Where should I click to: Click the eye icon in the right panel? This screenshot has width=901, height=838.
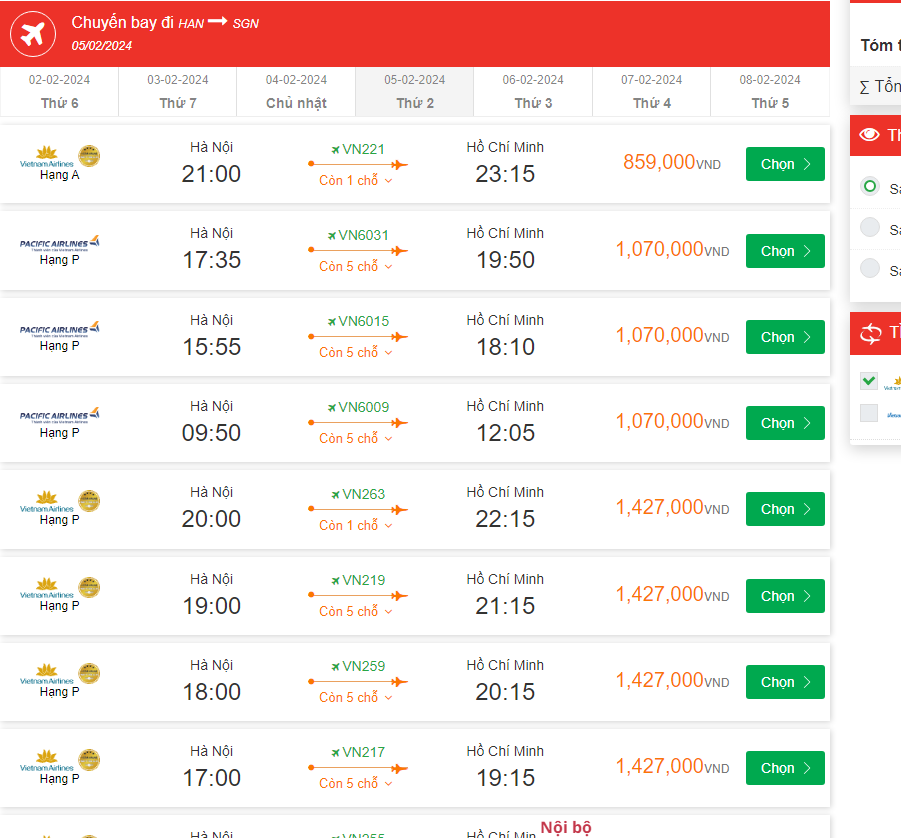click(869, 136)
